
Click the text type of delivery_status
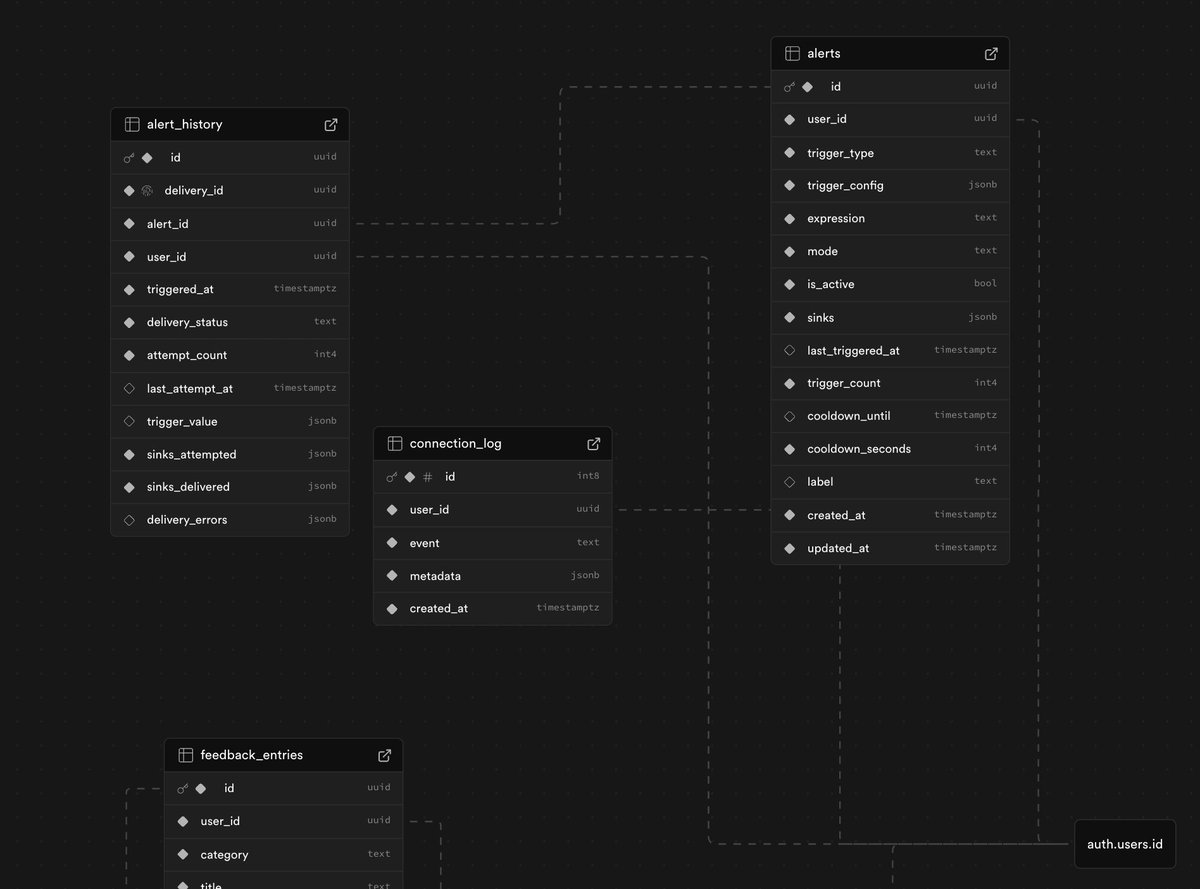pyautogui.click(x=325, y=322)
